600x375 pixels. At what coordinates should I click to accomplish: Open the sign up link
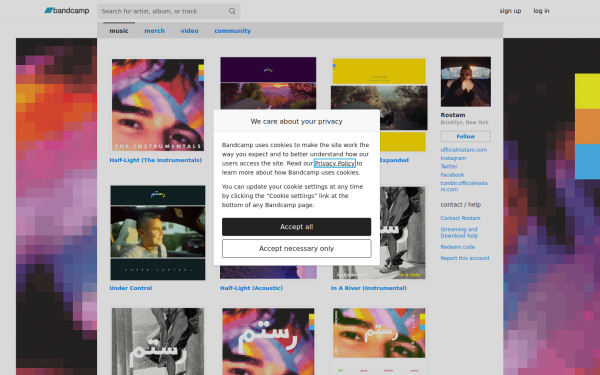pos(510,11)
